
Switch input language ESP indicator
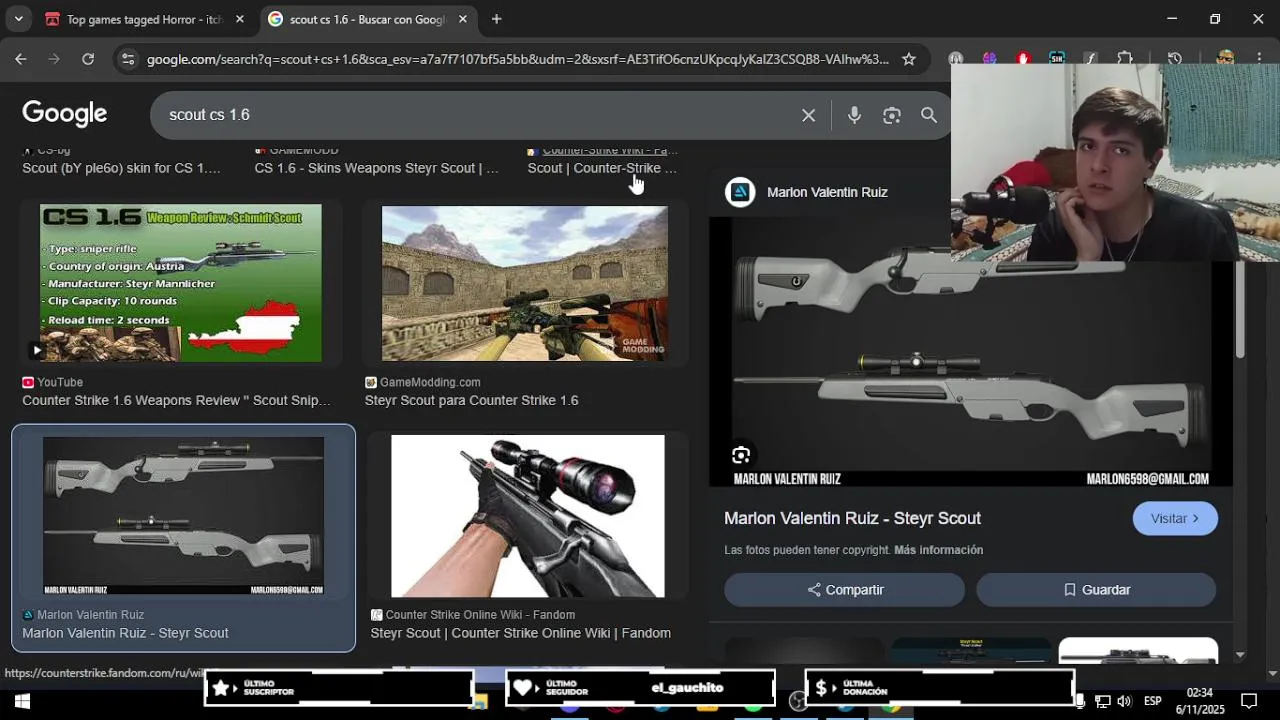[x=1153, y=701]
